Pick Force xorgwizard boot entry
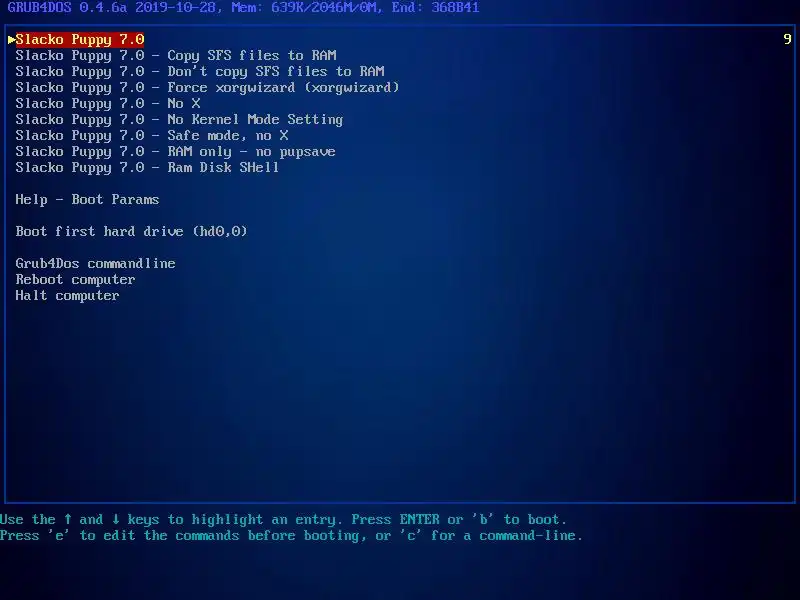 [x=207, y=88]
